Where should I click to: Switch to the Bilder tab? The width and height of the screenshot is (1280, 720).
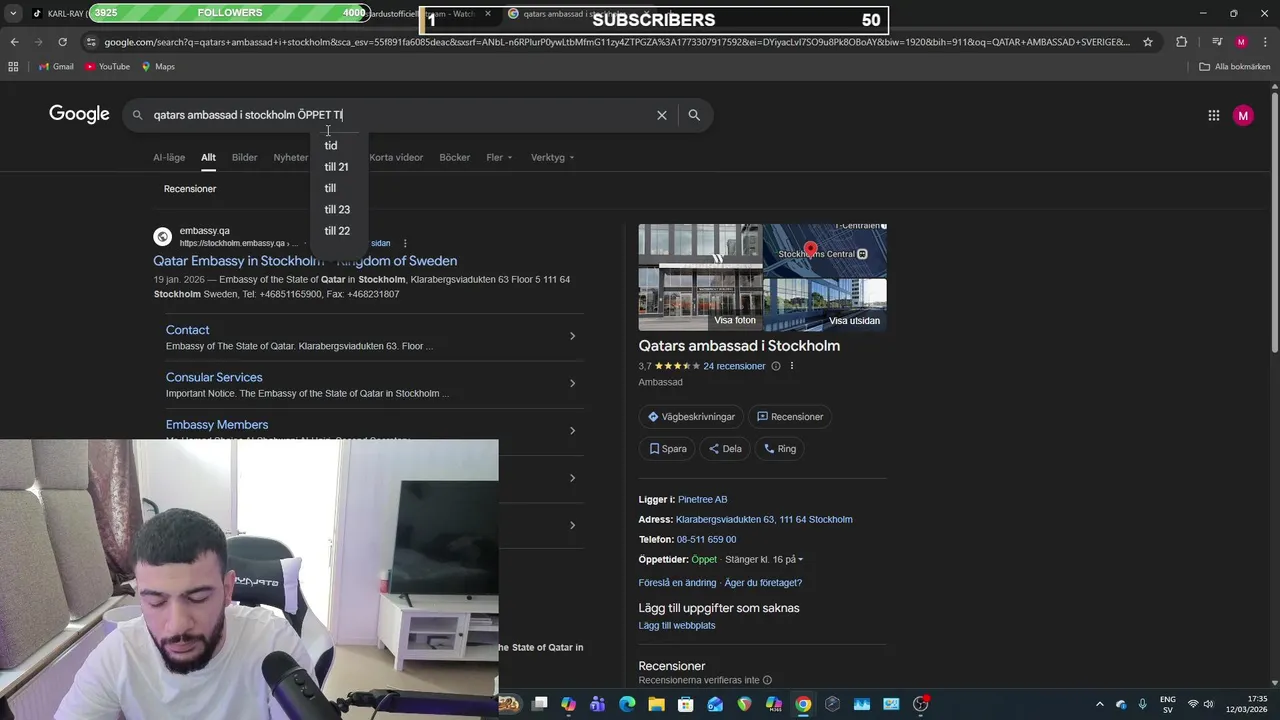pyautogui.click(x=244, y=157)
